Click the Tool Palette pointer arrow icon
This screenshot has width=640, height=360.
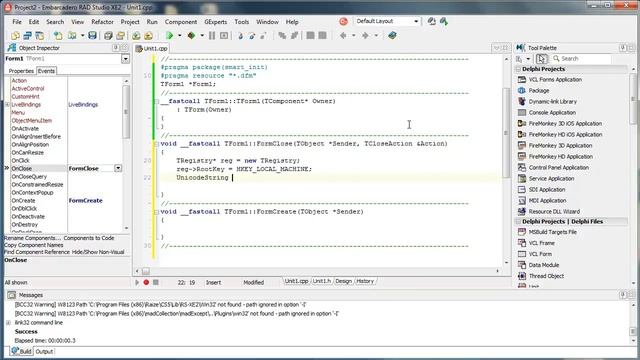point(541,59)
